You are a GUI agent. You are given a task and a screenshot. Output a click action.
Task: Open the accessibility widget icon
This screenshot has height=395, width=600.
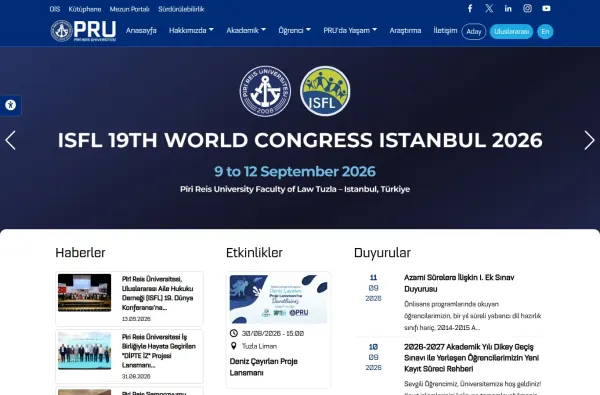coord(10,105)
